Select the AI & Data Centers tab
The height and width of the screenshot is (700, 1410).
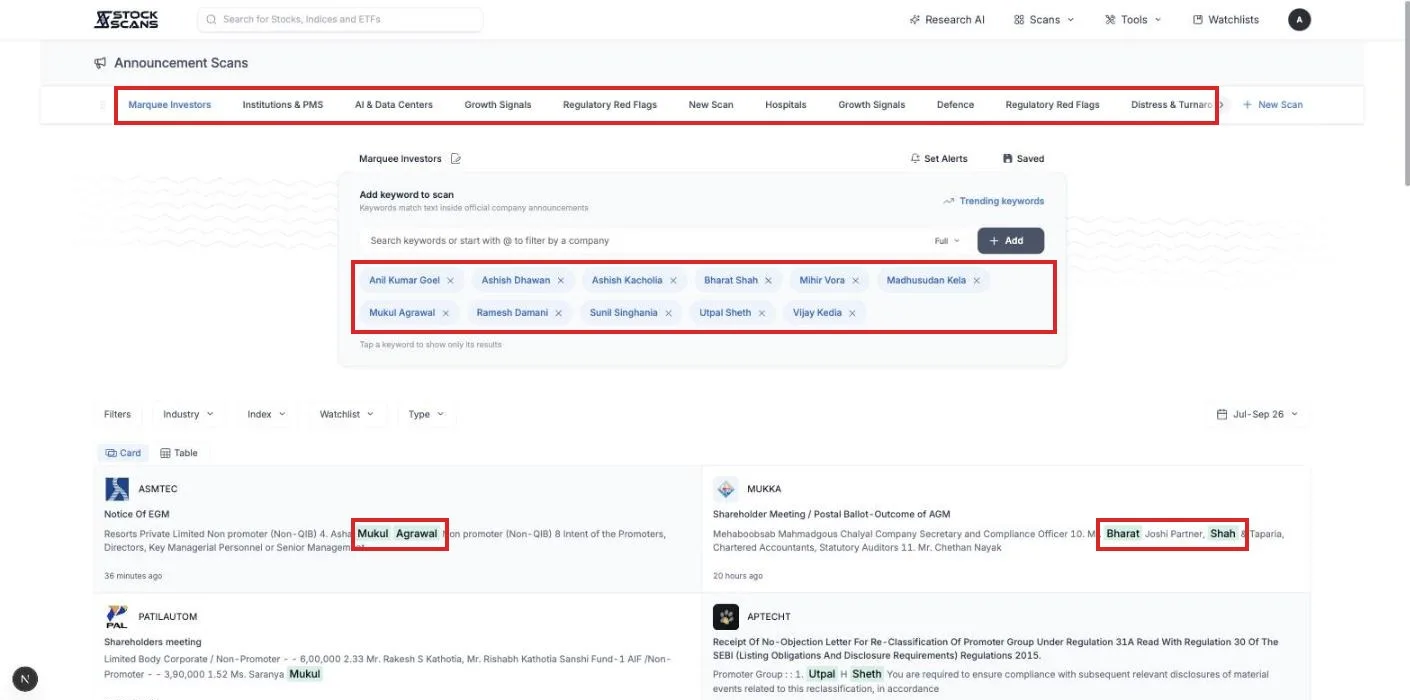(x=394, y=105)
